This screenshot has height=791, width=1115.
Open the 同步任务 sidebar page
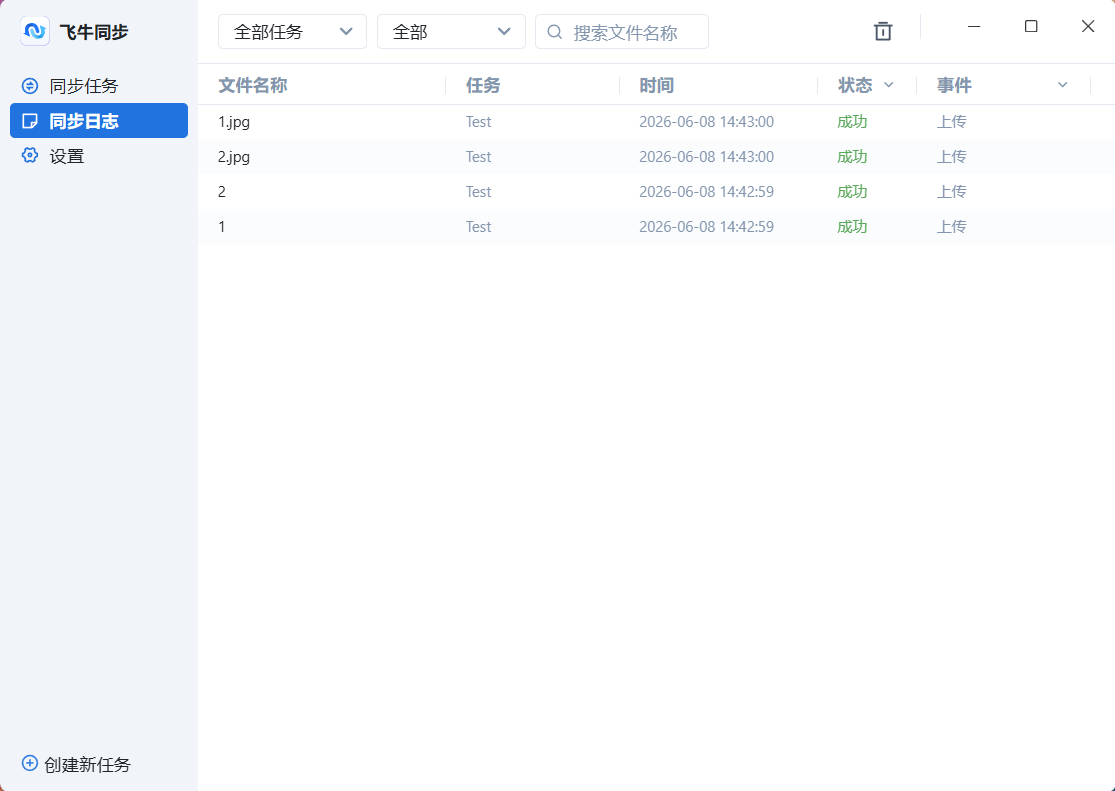(x=99, y=86)
